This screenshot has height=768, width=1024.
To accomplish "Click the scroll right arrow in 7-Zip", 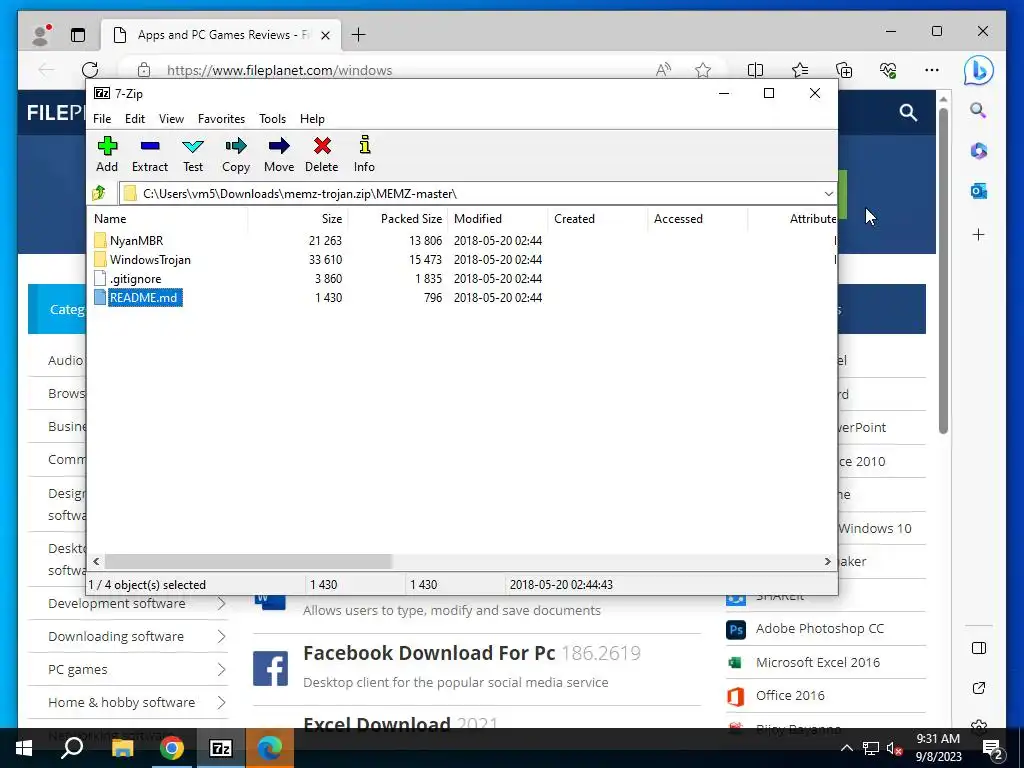I will tap(828, 561).
